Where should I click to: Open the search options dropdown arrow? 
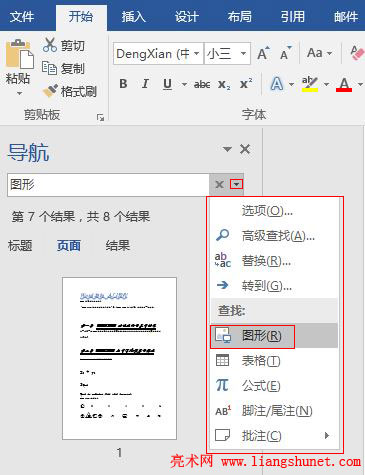(x=236, y=184)
